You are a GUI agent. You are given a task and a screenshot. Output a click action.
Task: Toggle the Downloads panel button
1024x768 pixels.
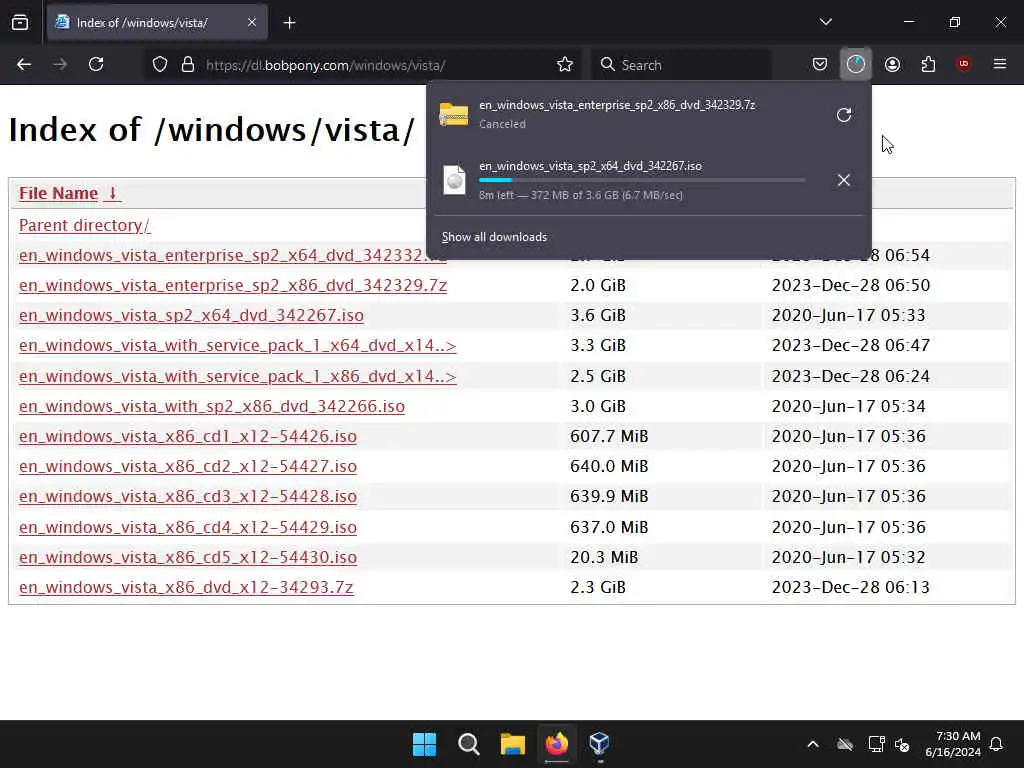[x=856, y=64]
